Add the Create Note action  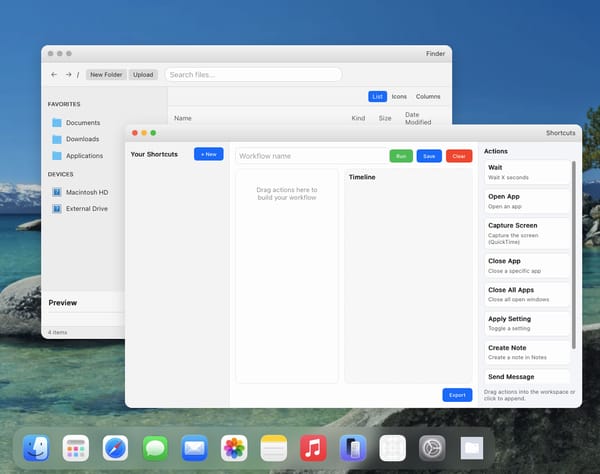[527, 352]
